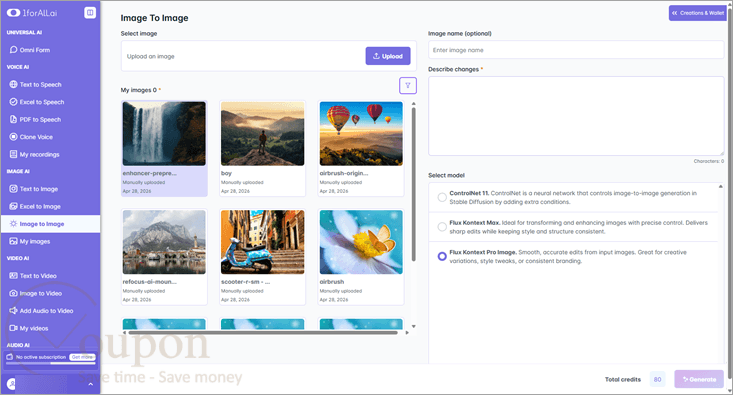733x395 pixels.
Task: Click Get more subscription link
Action: [82, 357]
